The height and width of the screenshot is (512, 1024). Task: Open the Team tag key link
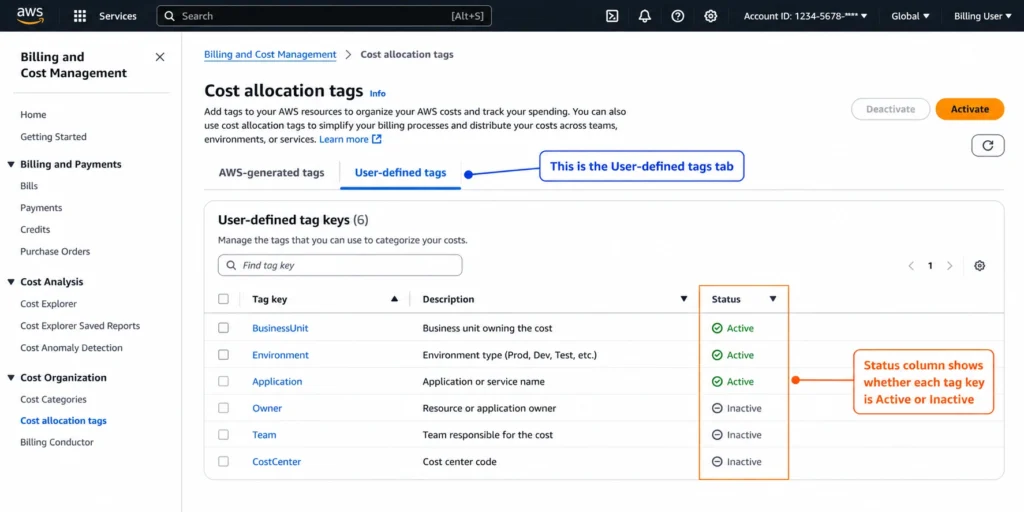point(264,435)
